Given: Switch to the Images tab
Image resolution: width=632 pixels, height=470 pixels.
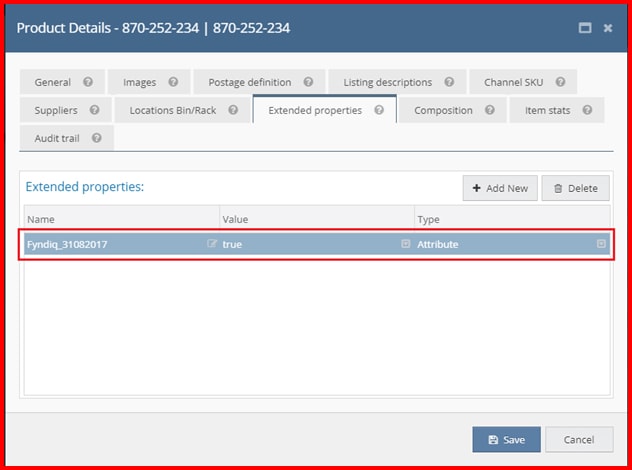Looking at the screenshot, I should [x=149, y=82].
